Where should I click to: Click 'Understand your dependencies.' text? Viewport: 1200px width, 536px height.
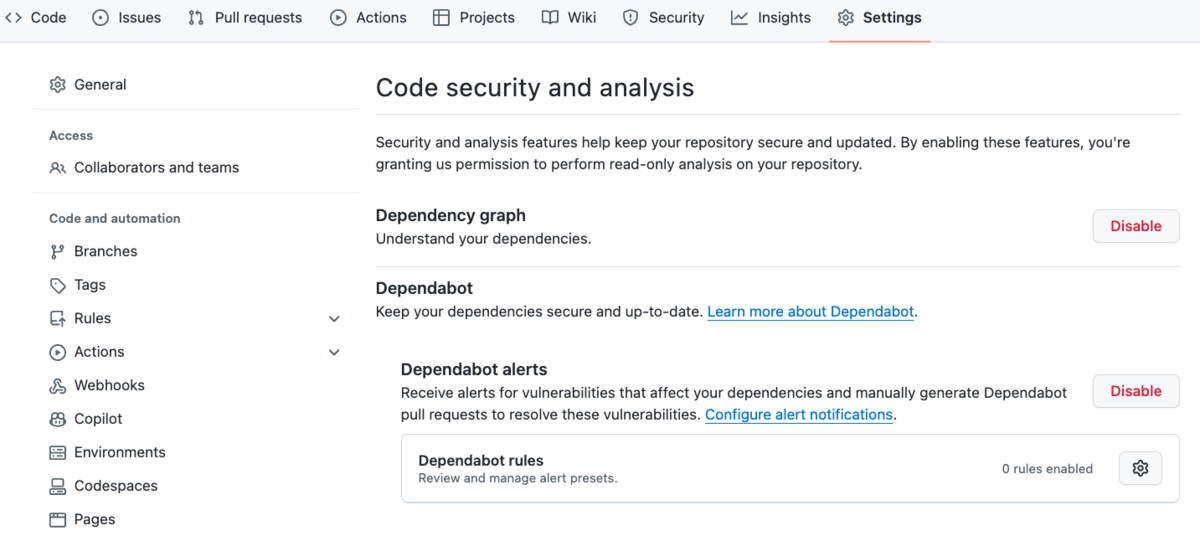click(x=484, y=239)
